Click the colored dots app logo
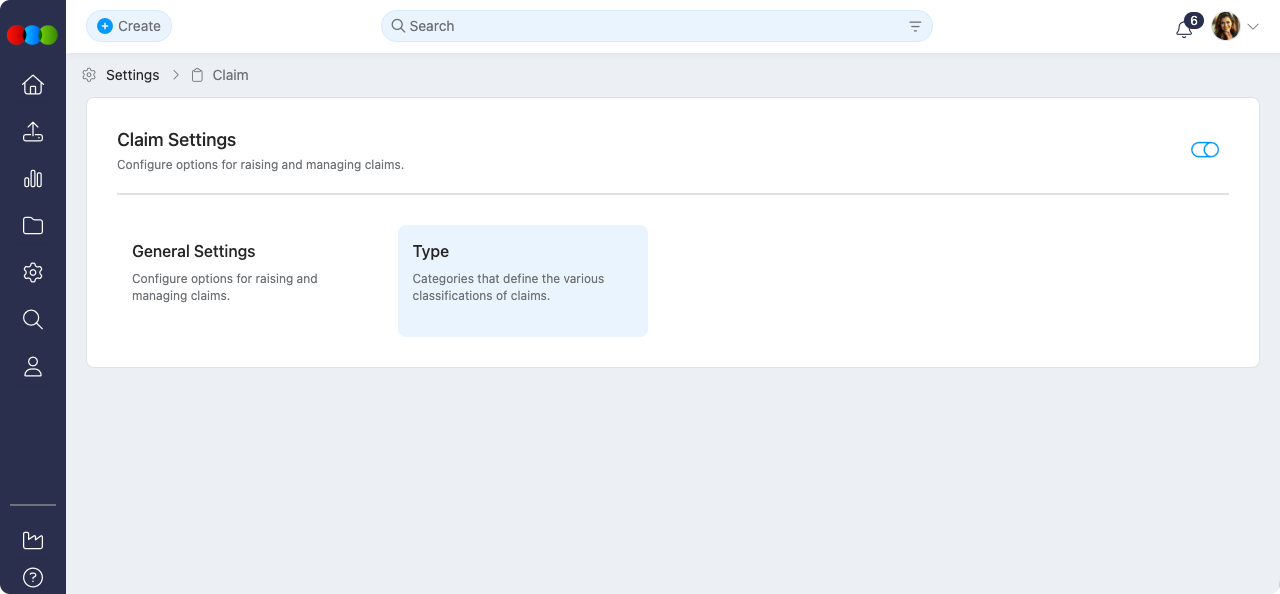 click(x=32, y=35)
